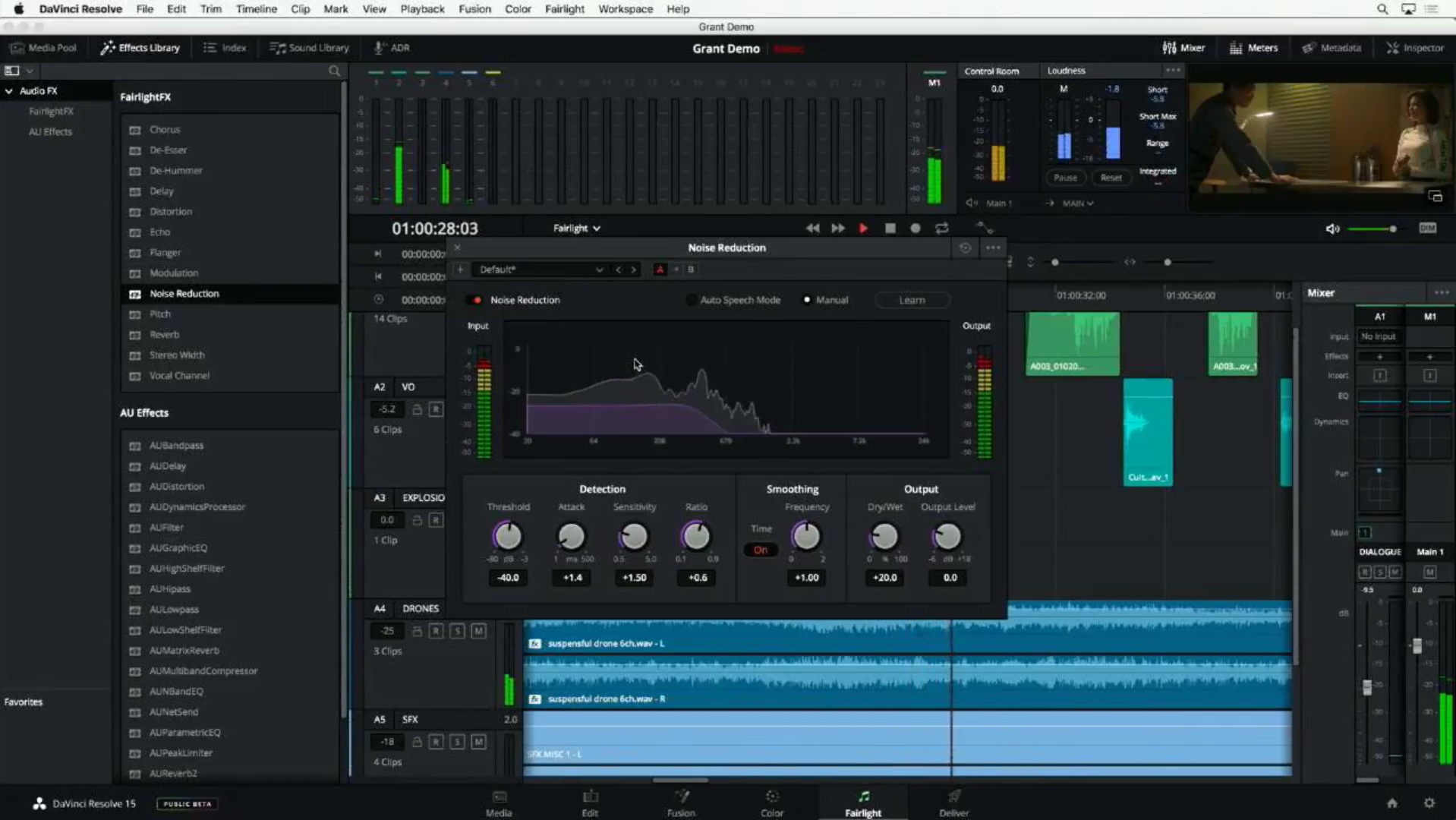The width and height of the screenshot is (1456, 820).
Task: Adjust the monitor volume slider
Action: click(x=1372, y=229)
